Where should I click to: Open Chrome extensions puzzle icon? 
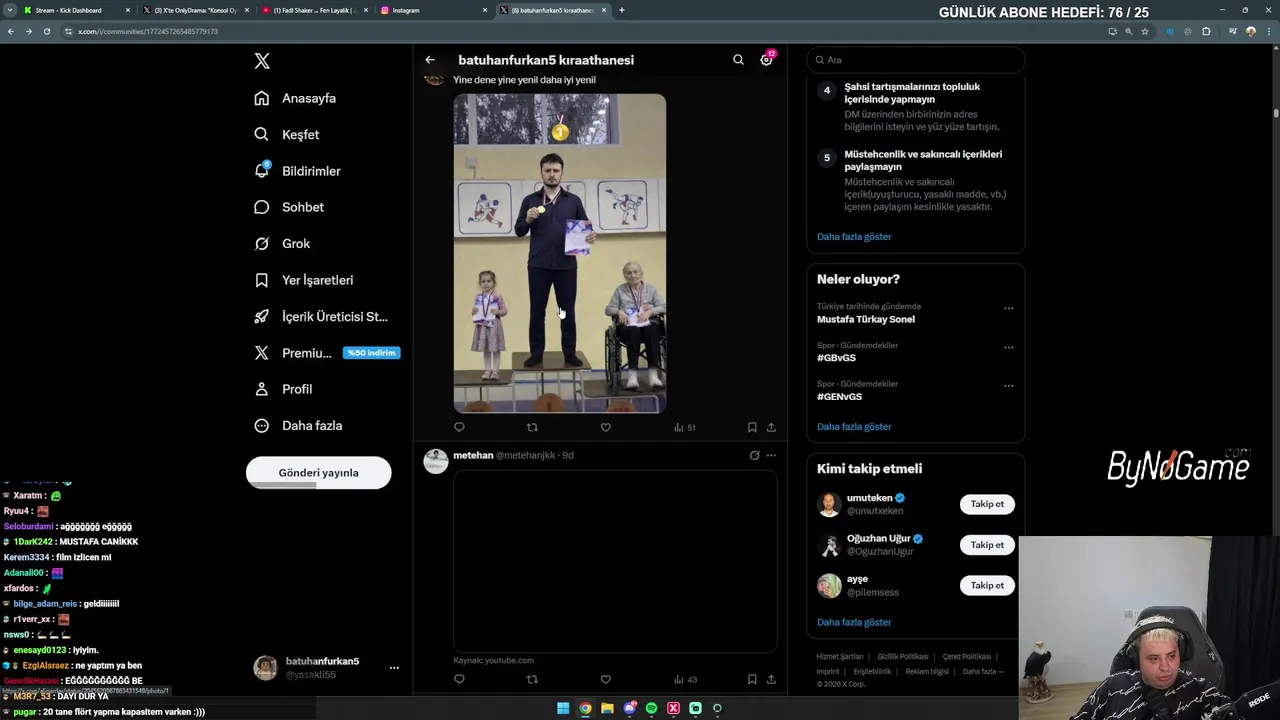1206,31
